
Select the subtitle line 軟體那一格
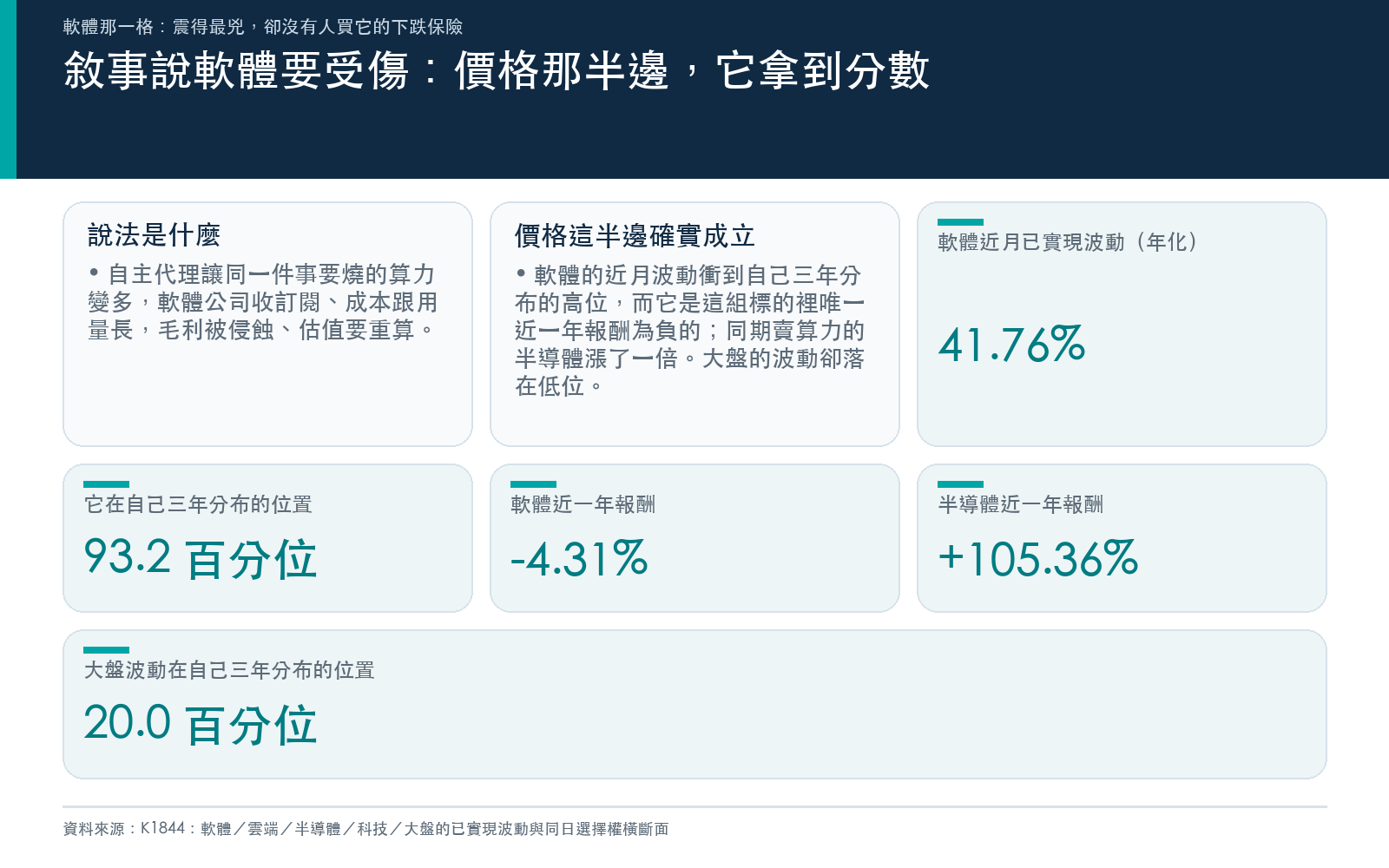click(x=263, y=27)
